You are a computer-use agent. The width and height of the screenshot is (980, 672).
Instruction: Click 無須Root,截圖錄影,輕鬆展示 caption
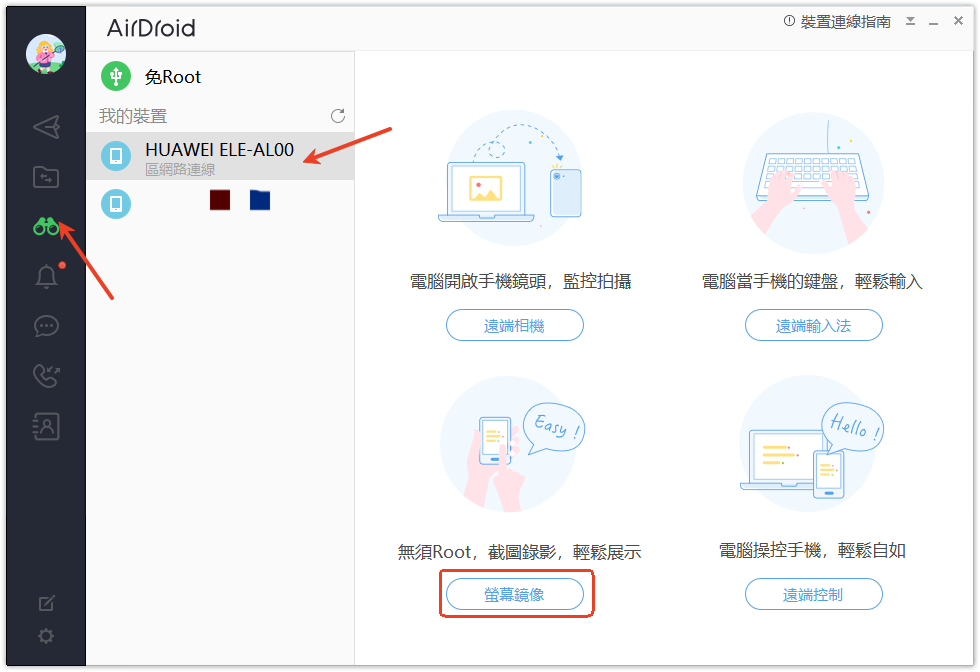[x=519, y=552]
